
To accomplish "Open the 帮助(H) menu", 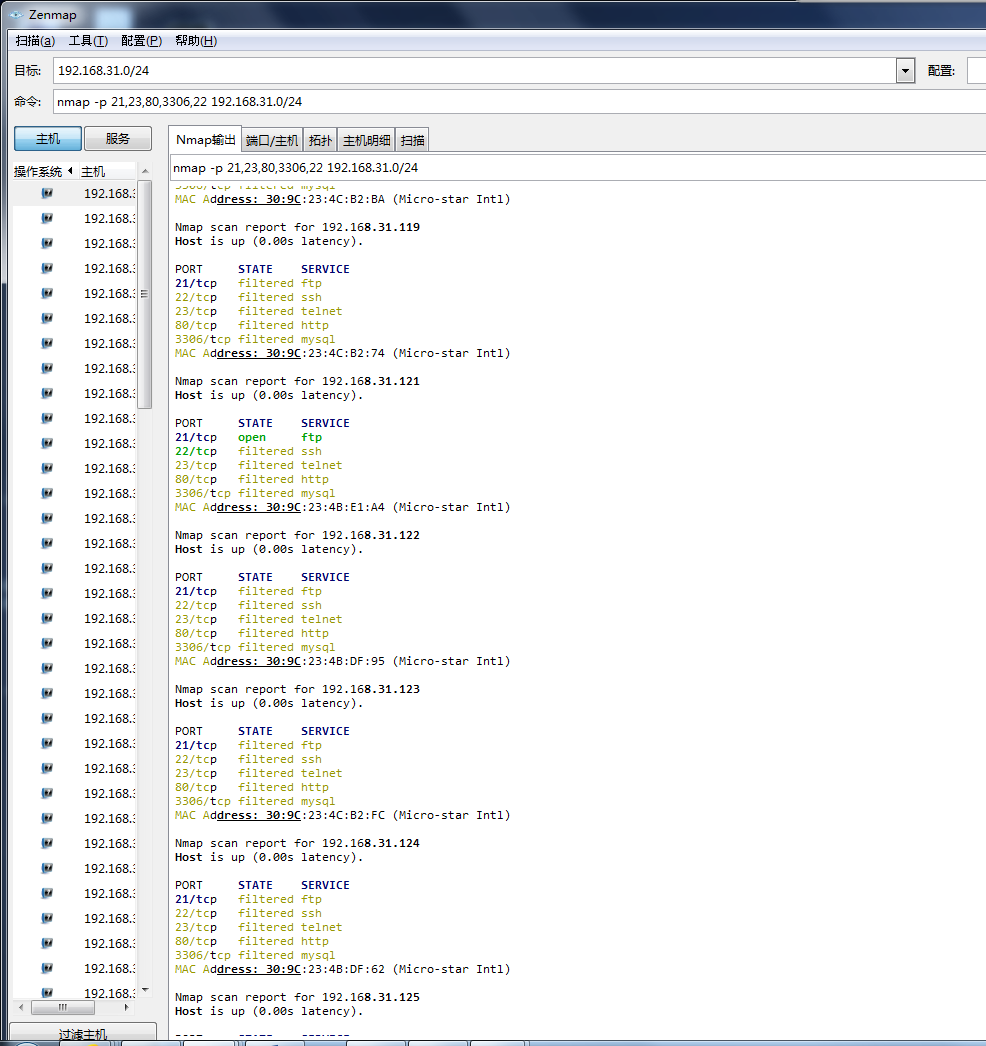I will [196, 41].
